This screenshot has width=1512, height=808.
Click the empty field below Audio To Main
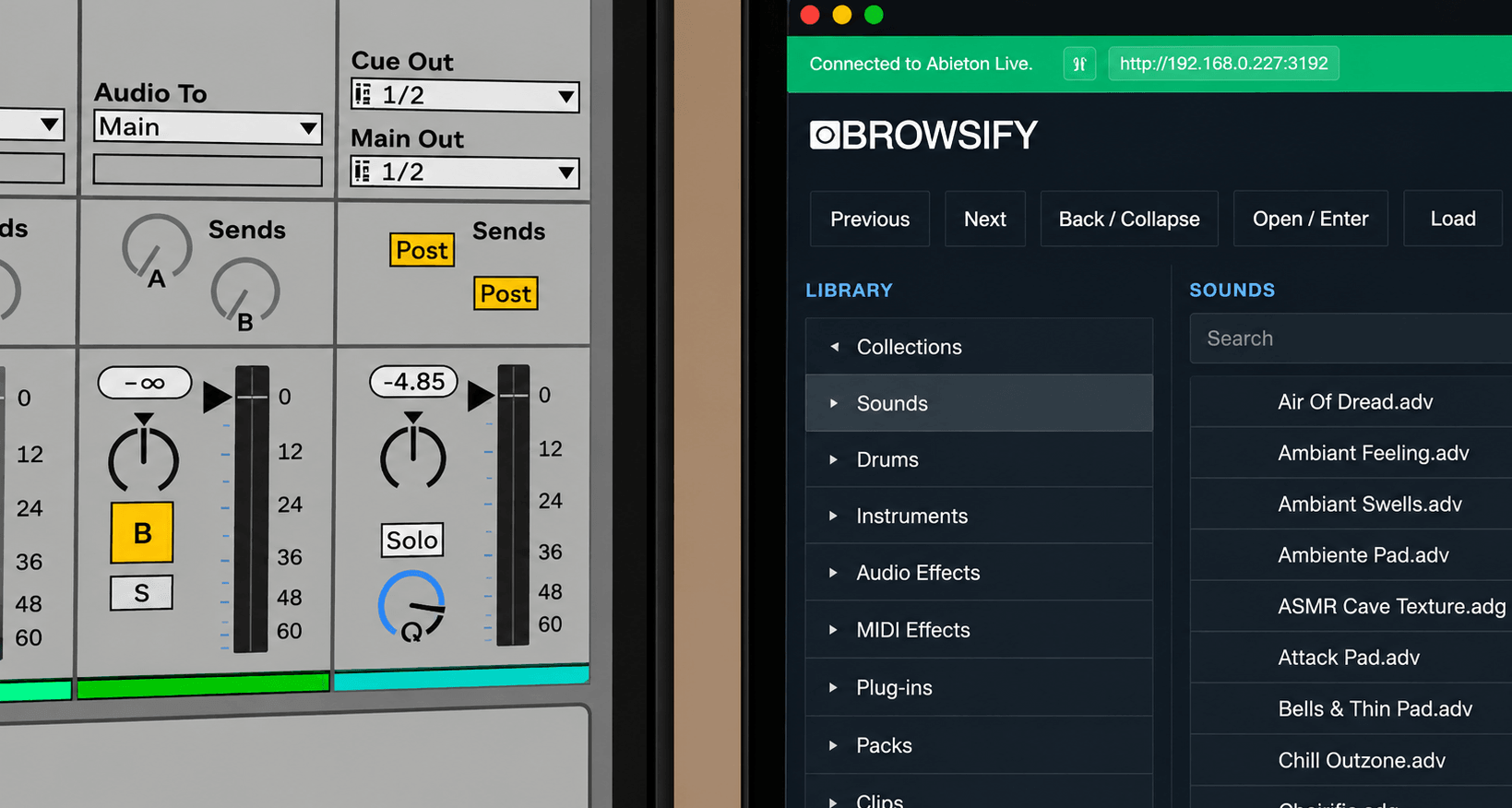[208, 171]
